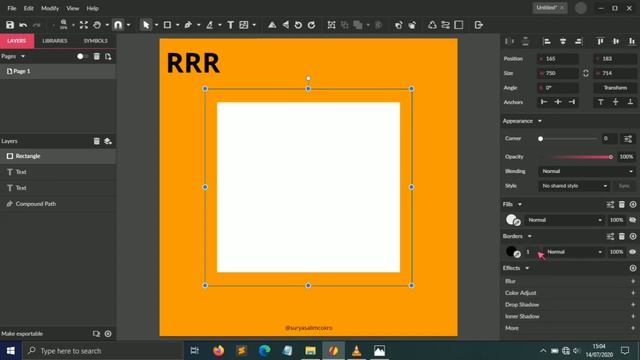This screenshot has height=360, width=640.
Task: Open the File menu
Action: (x=12, y=8)
